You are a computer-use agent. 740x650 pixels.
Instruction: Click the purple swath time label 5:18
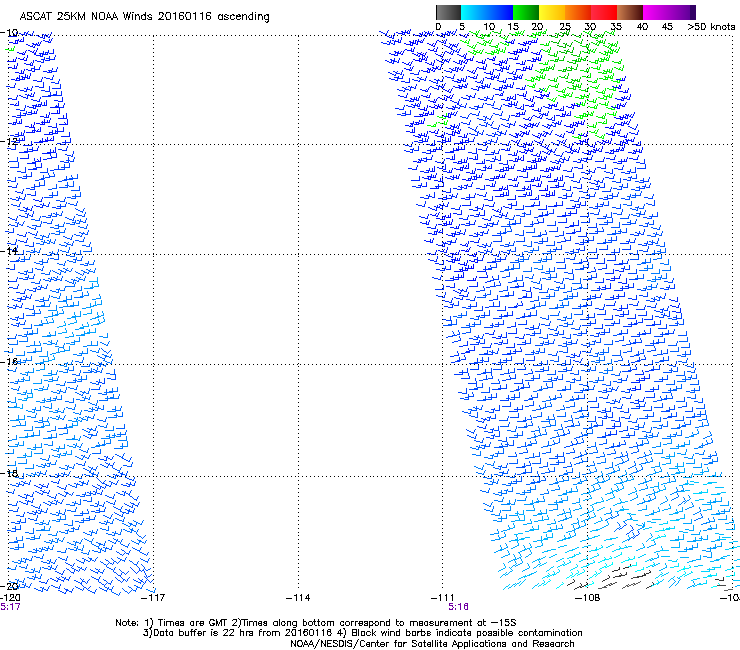tap(458, 607)
